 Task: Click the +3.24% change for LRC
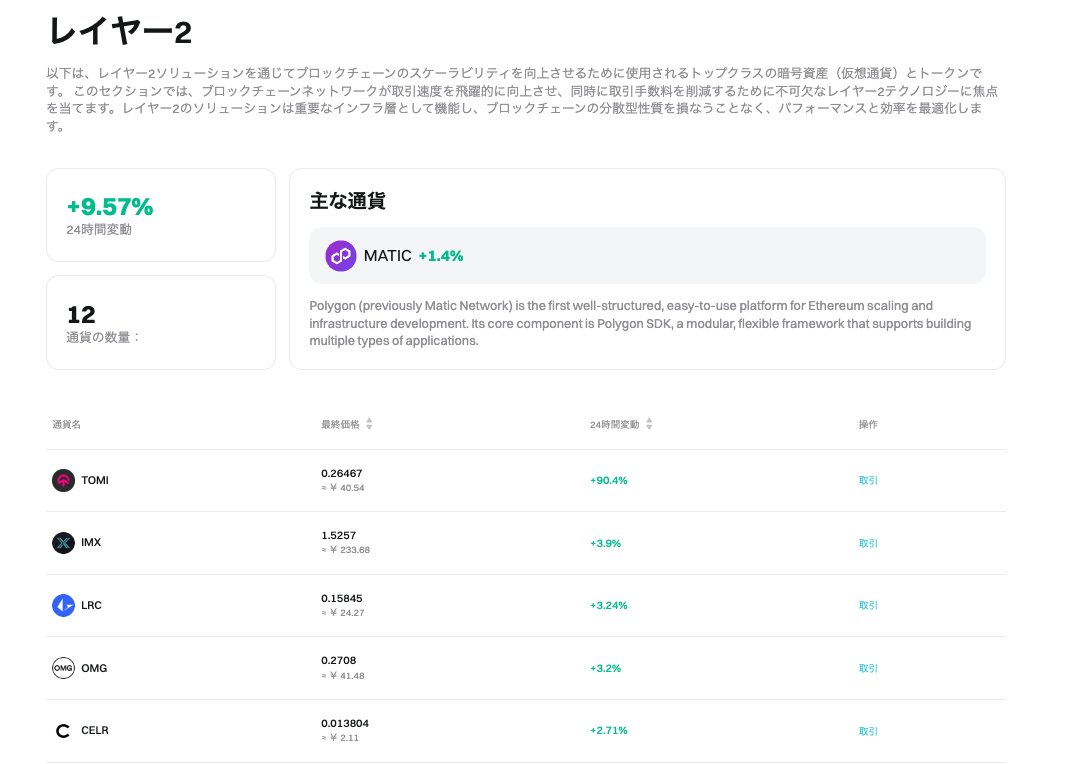608,605
